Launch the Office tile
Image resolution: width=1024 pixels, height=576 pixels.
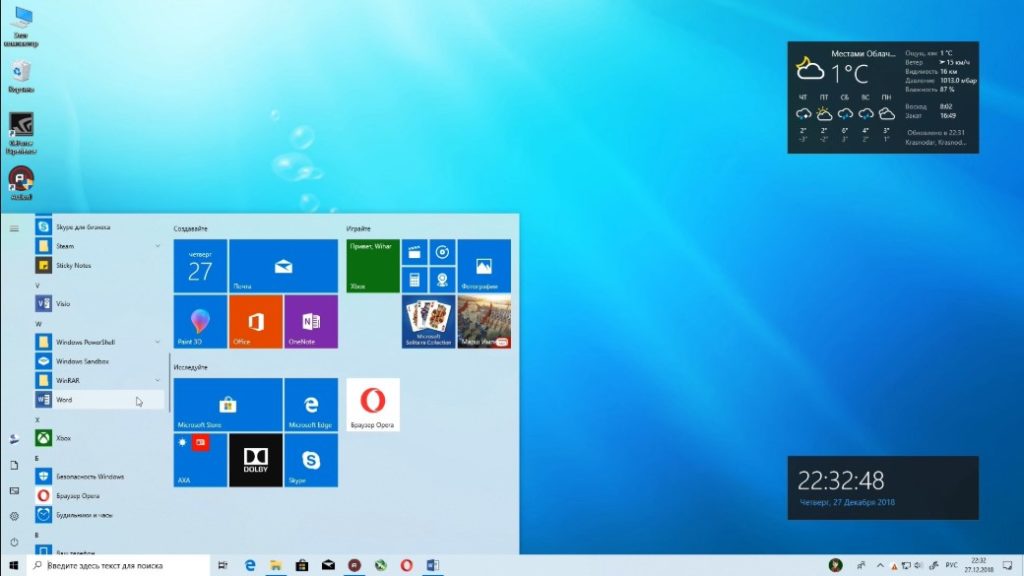pos(255,321)
